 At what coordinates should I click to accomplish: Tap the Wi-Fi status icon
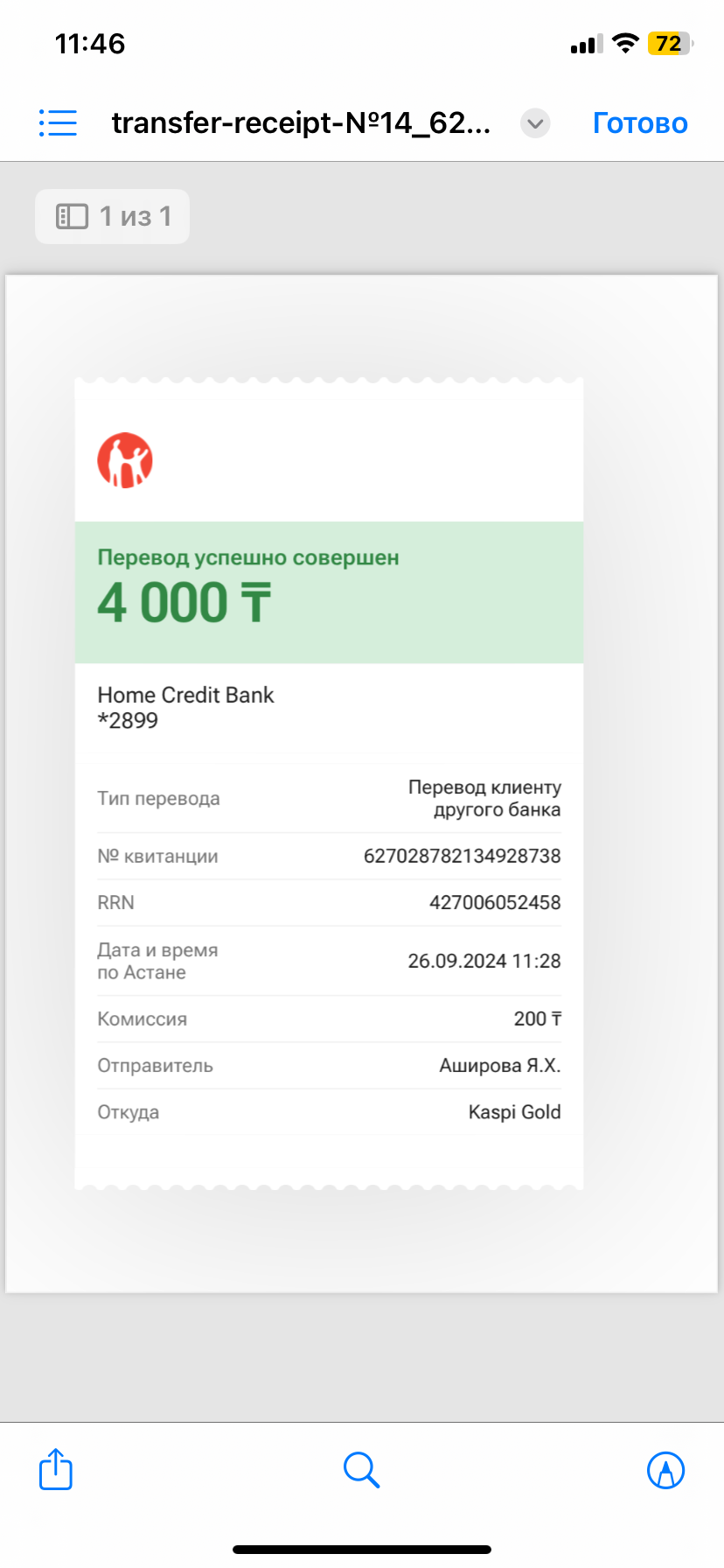(625, 43)
